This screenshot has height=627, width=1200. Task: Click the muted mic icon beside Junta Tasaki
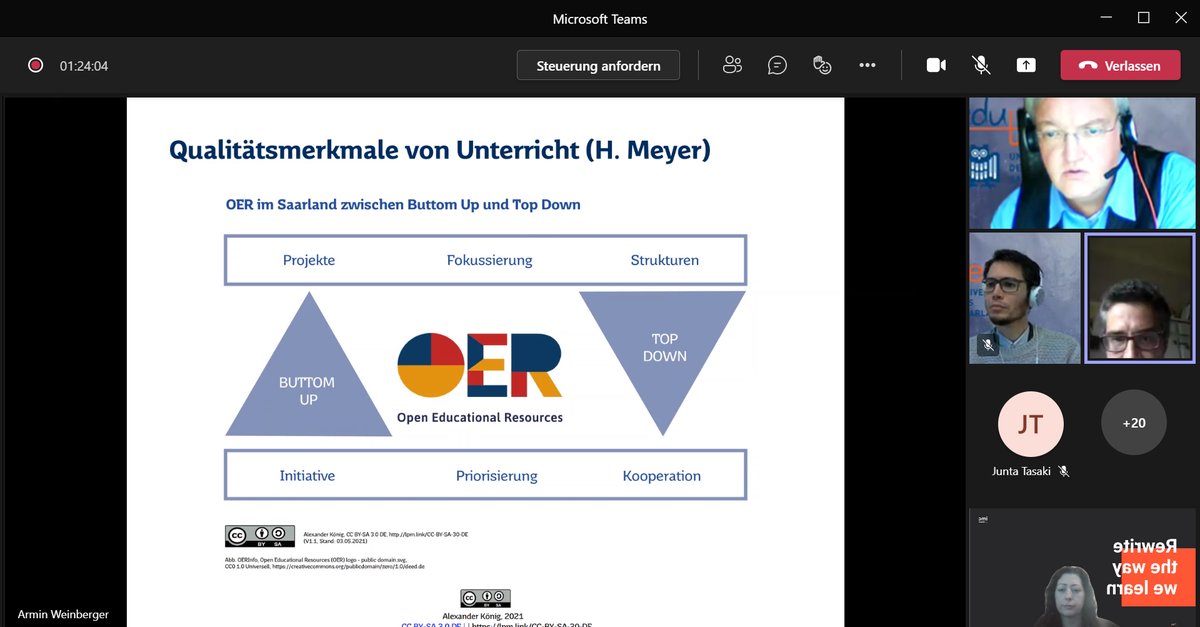(1063, 470)
